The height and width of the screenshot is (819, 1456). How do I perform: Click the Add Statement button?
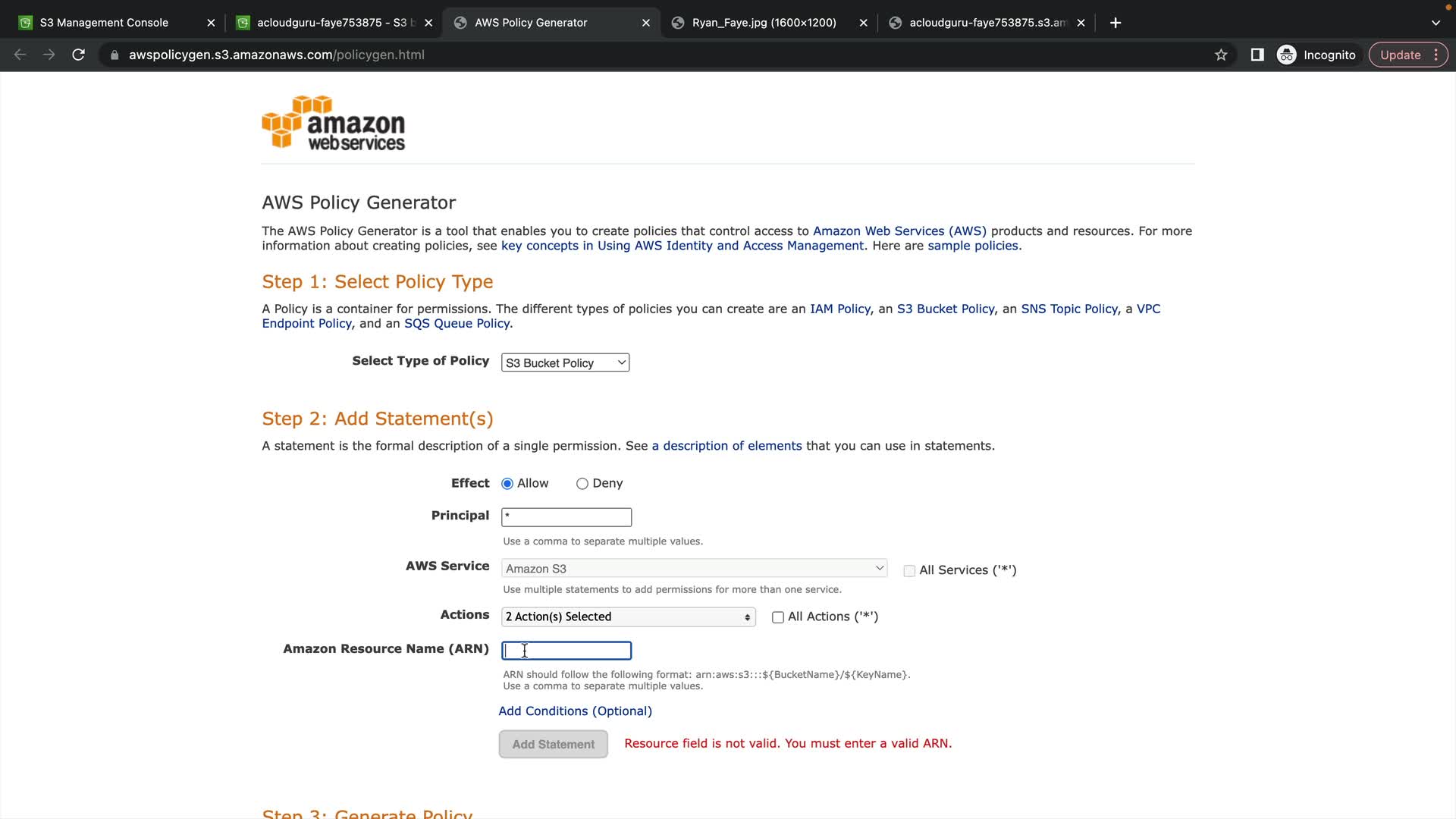(553, 744)
